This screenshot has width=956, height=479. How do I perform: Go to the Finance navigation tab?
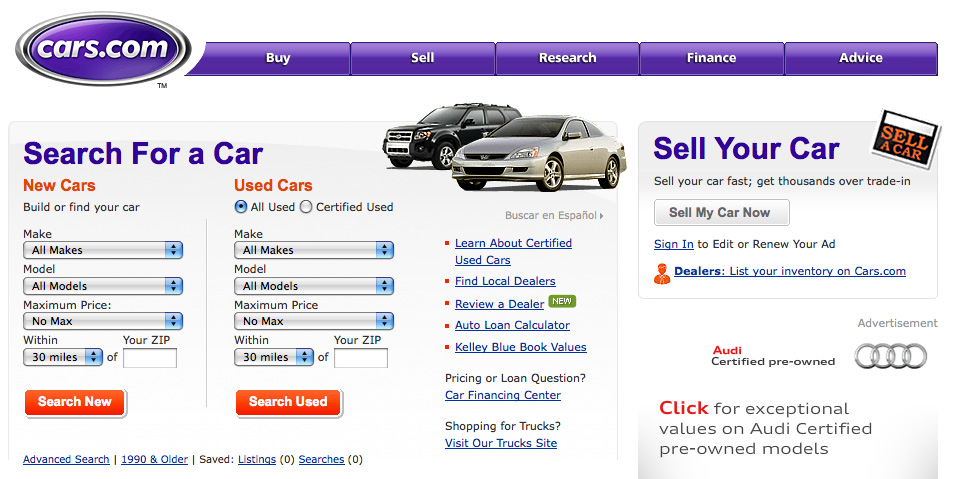pyautogui.click(x=711, y=58)
